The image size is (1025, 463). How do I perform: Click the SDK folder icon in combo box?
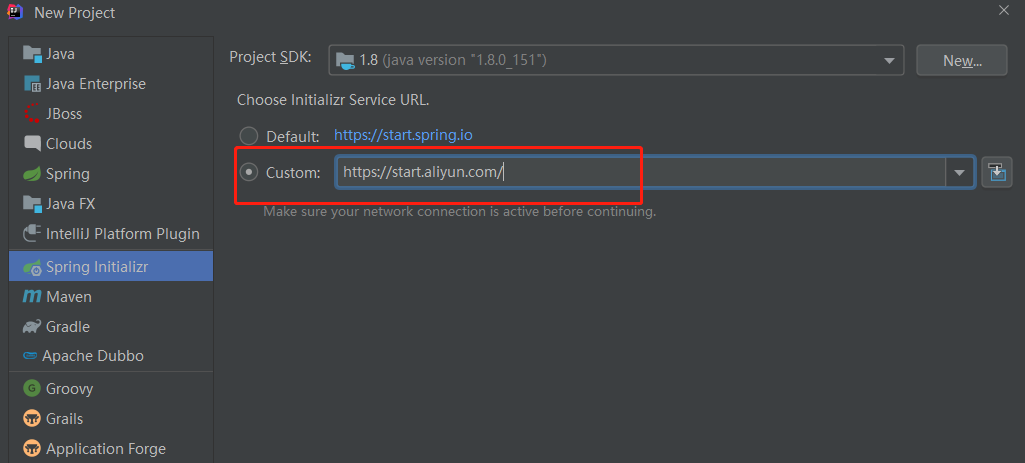(x=345, y=60)
